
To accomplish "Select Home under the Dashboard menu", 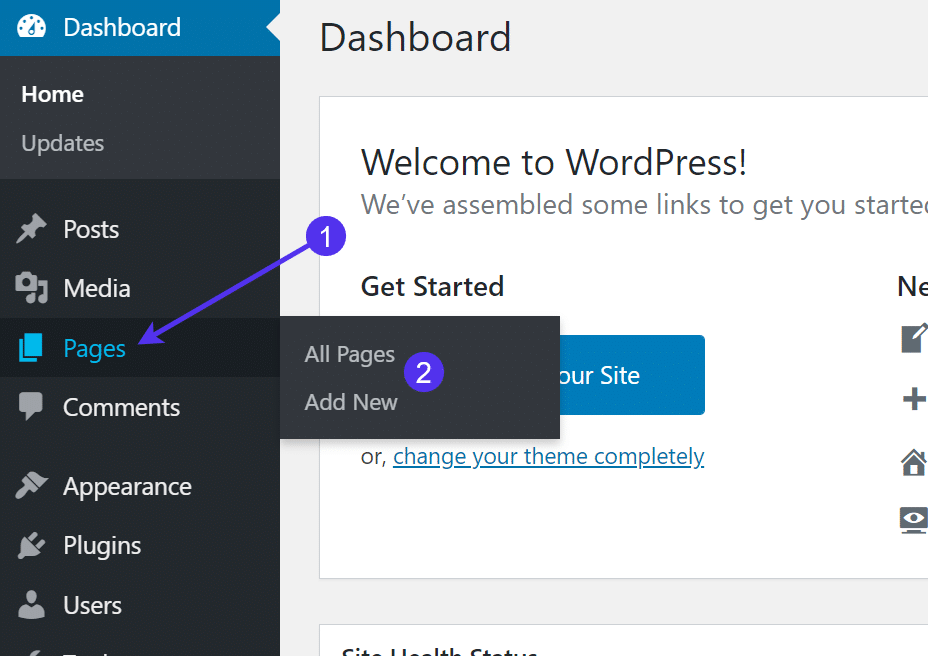I will click(51, 94).
